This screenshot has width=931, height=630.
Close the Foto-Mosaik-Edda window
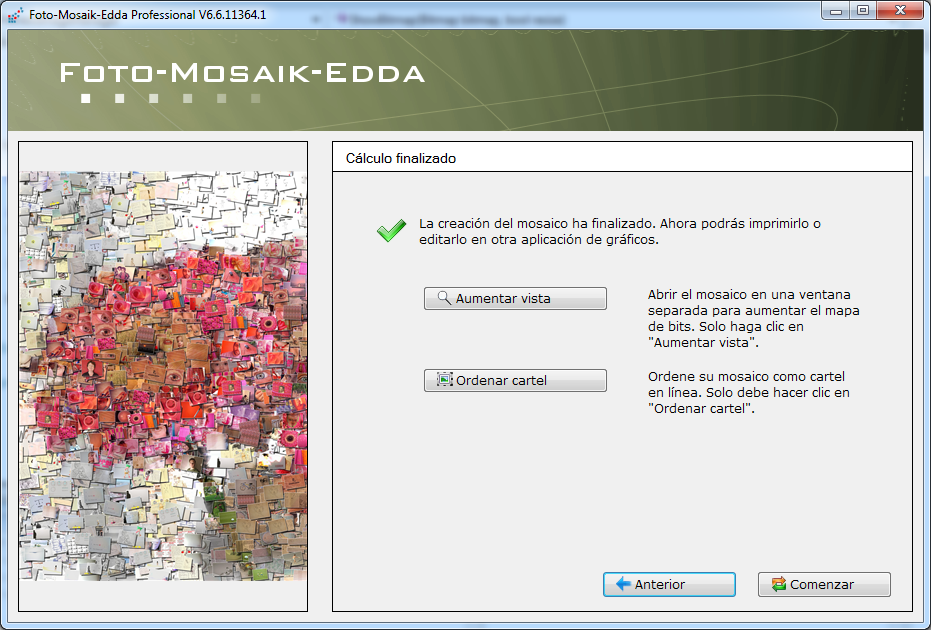pyautogui.click(x=900, y=11)
